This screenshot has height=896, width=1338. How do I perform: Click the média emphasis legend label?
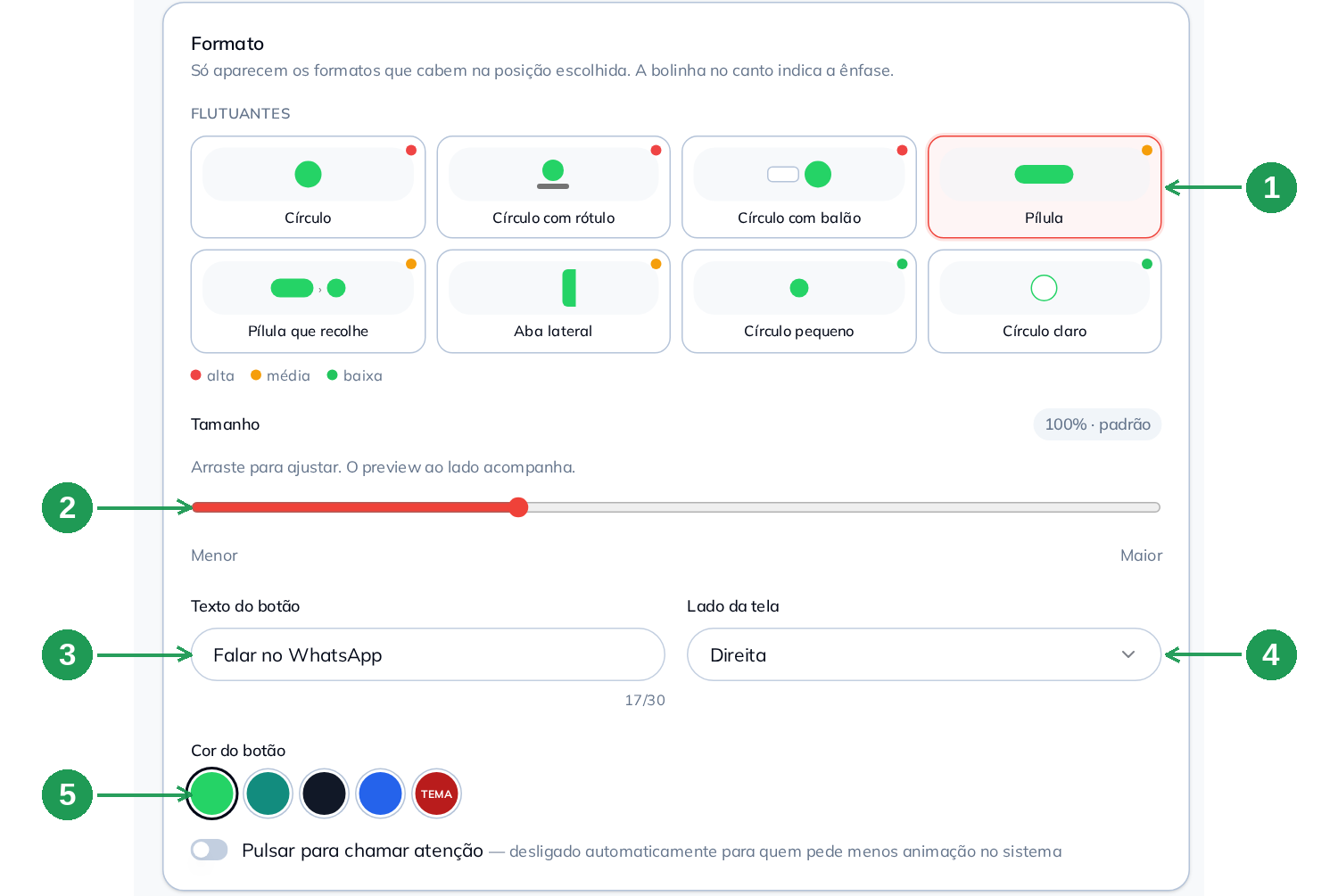288,375
